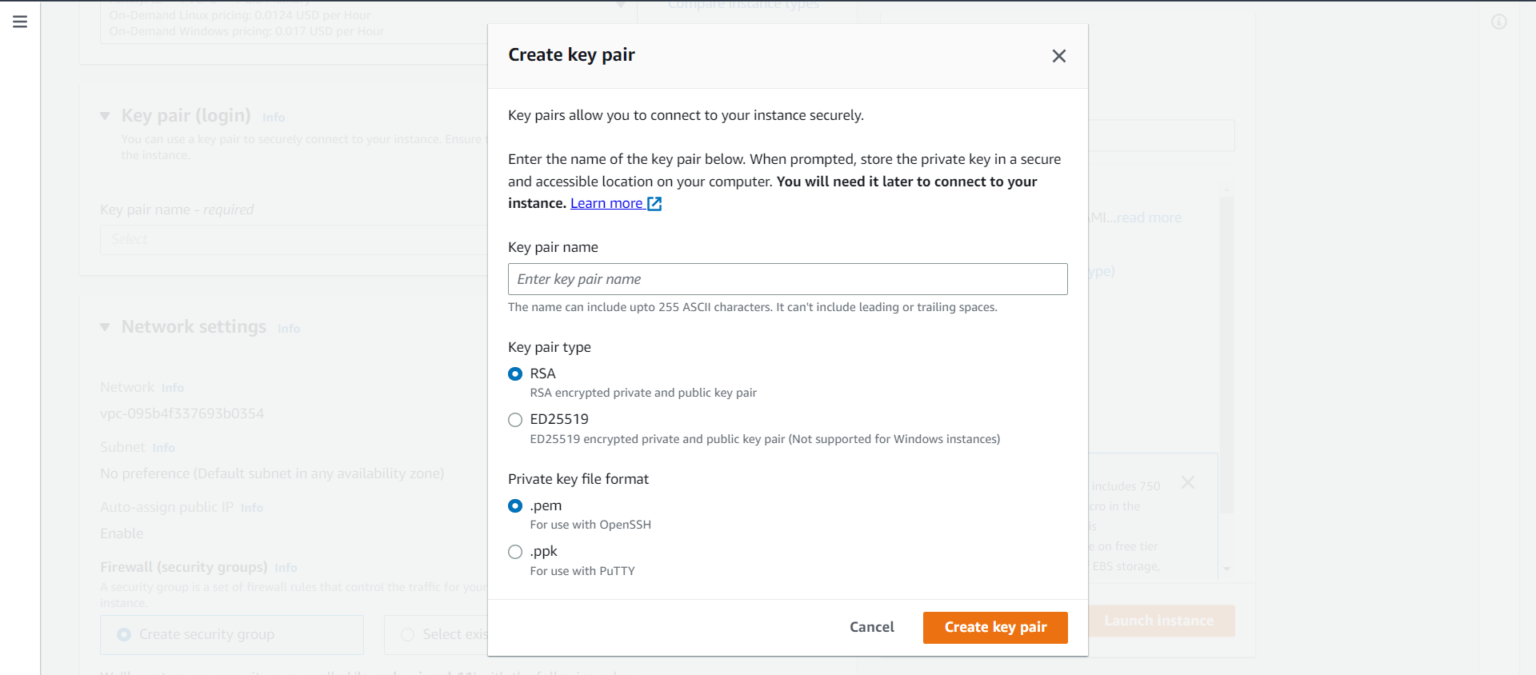Dismiss the free tier notification with the X
1536x675 pixels.
(x=1187, y=482)
